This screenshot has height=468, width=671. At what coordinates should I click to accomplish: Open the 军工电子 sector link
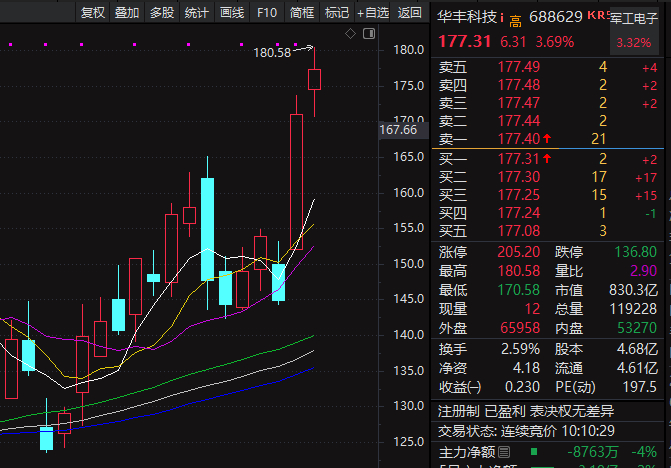pyautogui.click(x=634, y=18)
